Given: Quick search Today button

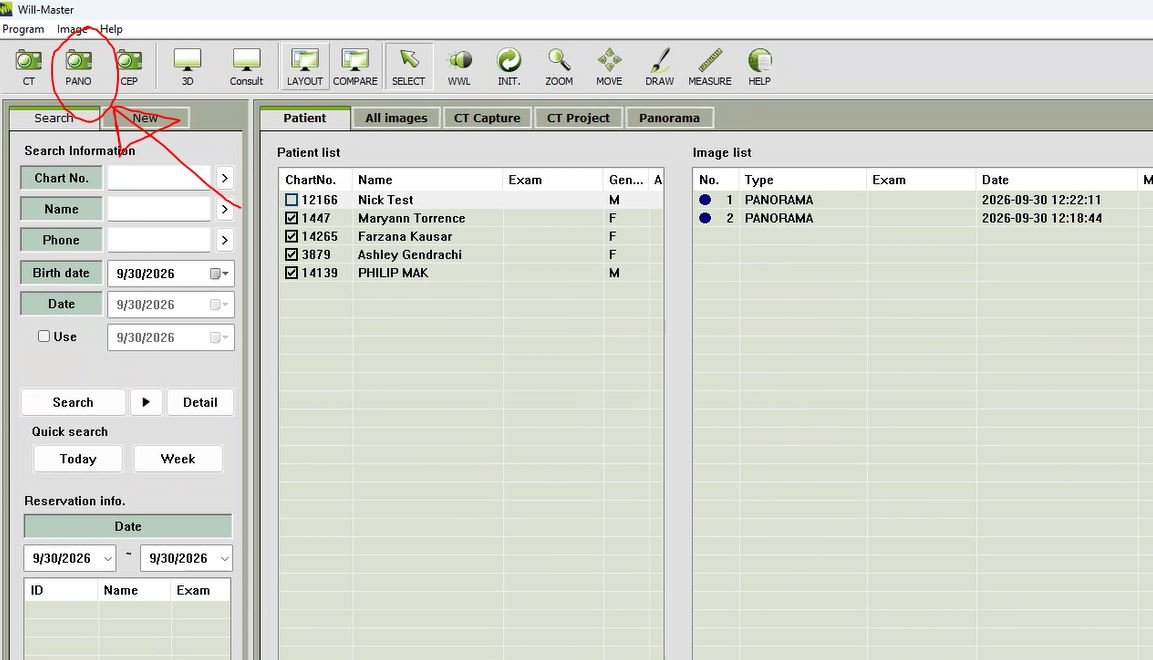Looking at the screenshot, I should (78, 459).
